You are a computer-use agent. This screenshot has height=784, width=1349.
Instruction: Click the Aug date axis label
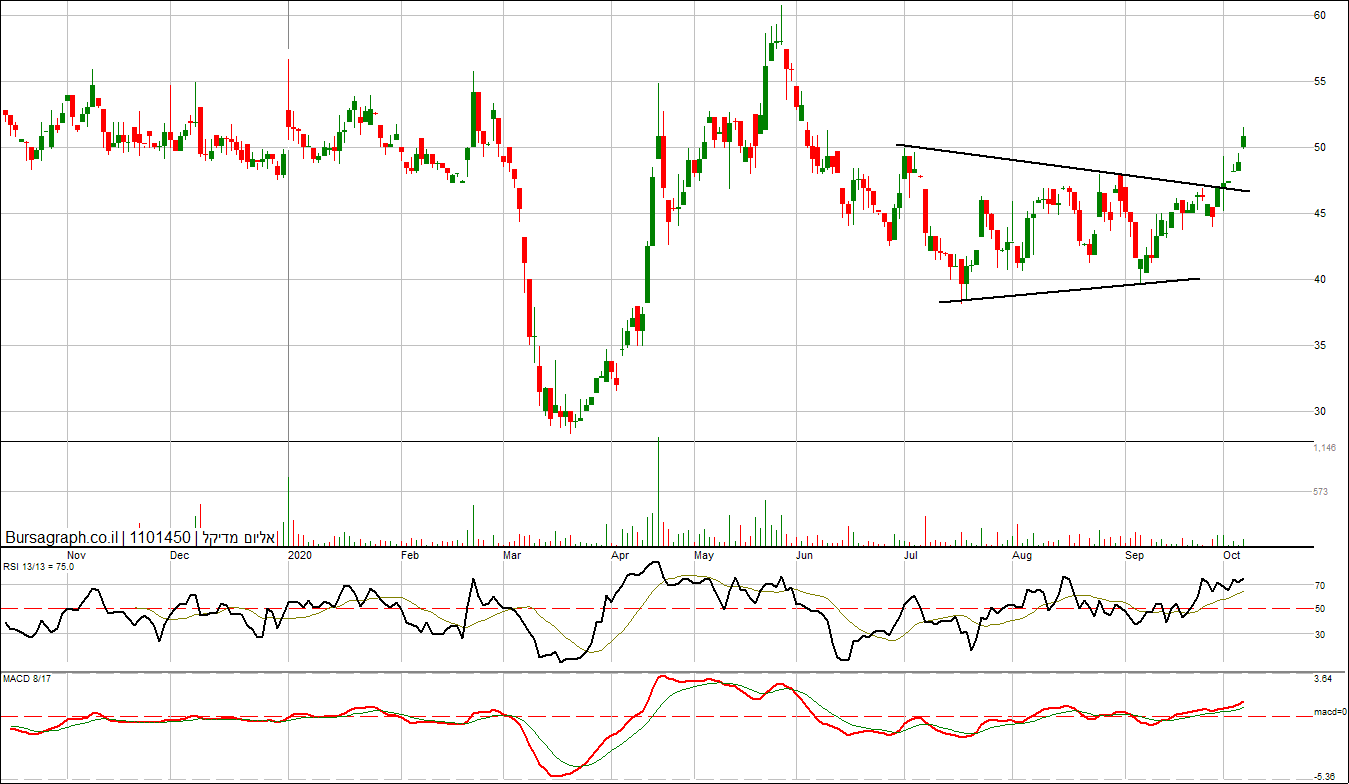(1021, 554)
